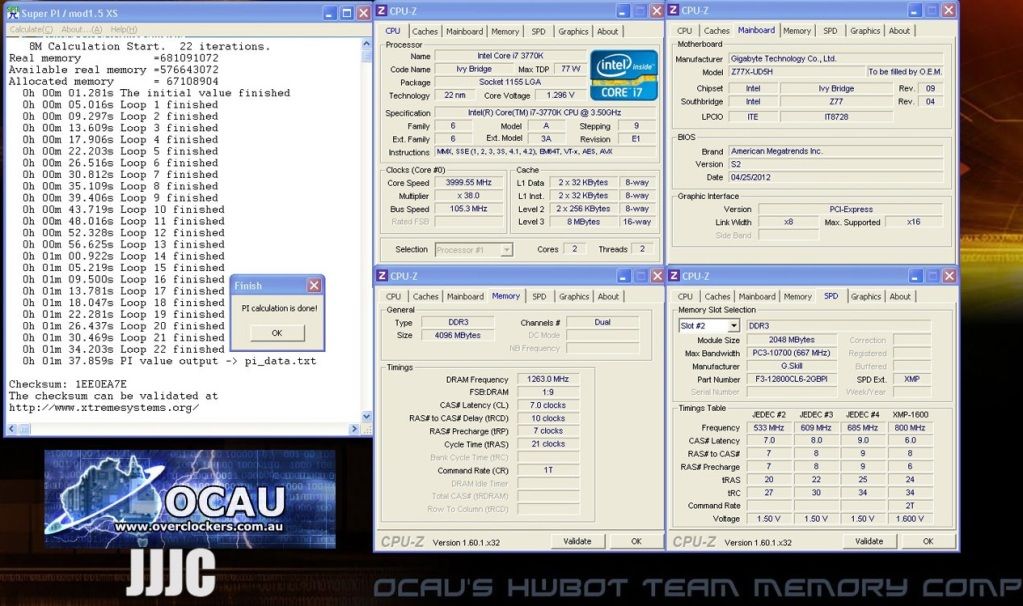1023x606 pixels.
Task: Open the Slot #2 memory slot dropdown
Action: (733, 326)
